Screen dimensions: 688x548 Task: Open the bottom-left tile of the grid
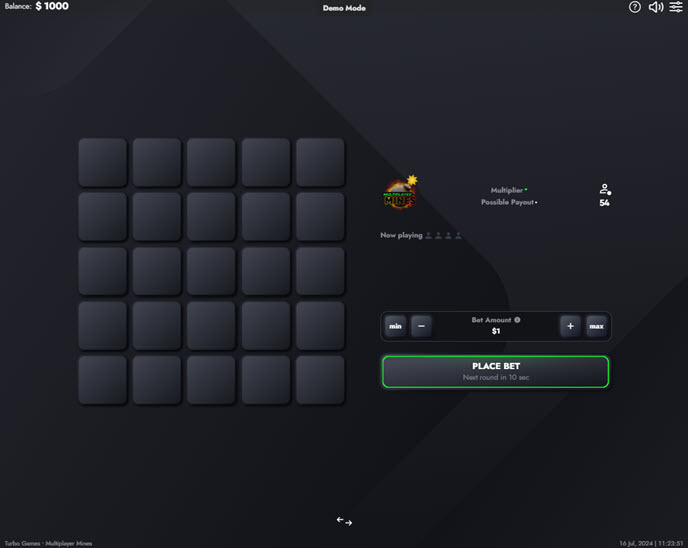click(x=103, y=379)
